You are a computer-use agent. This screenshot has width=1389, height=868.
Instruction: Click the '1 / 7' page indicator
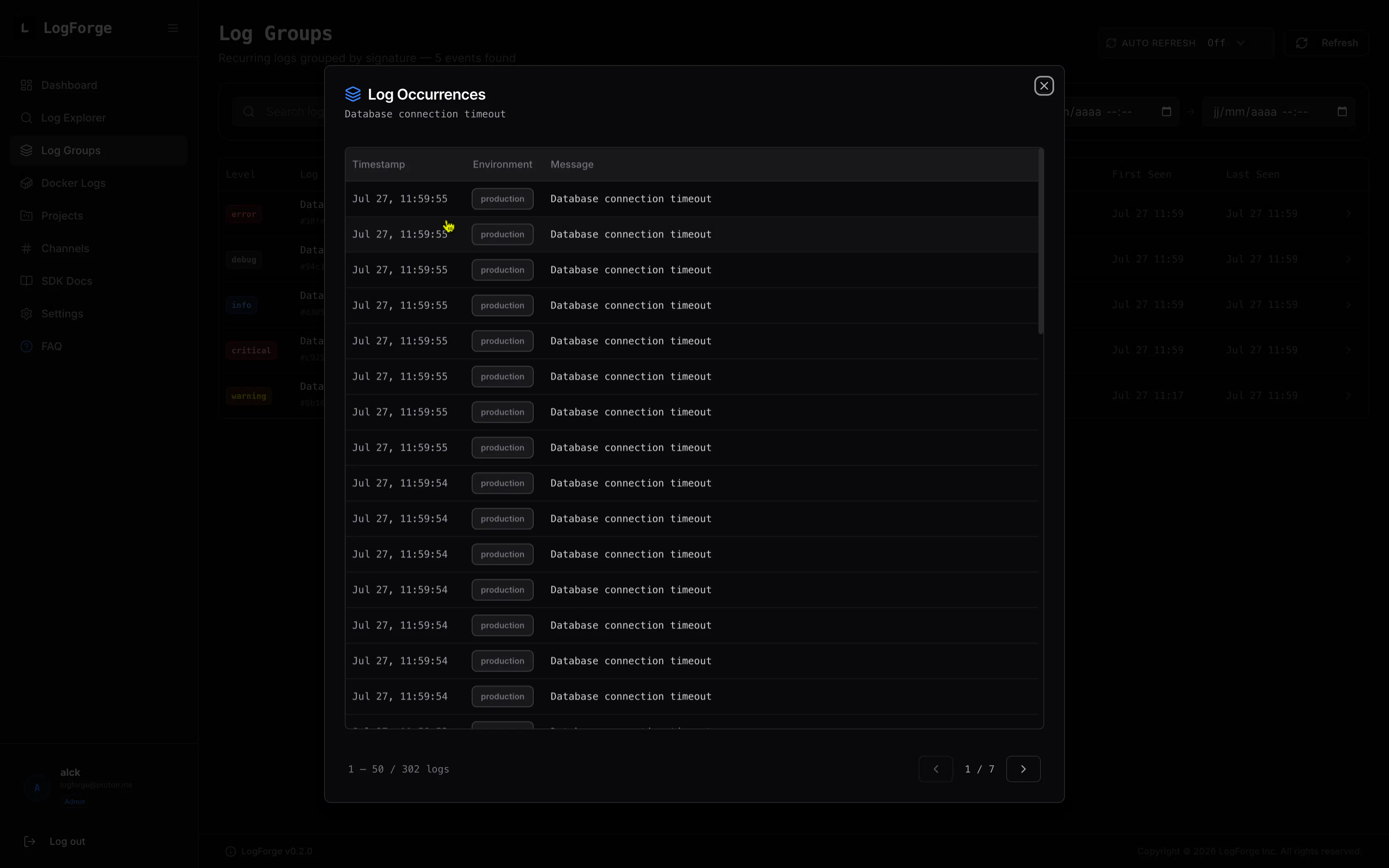click(979, 769)
